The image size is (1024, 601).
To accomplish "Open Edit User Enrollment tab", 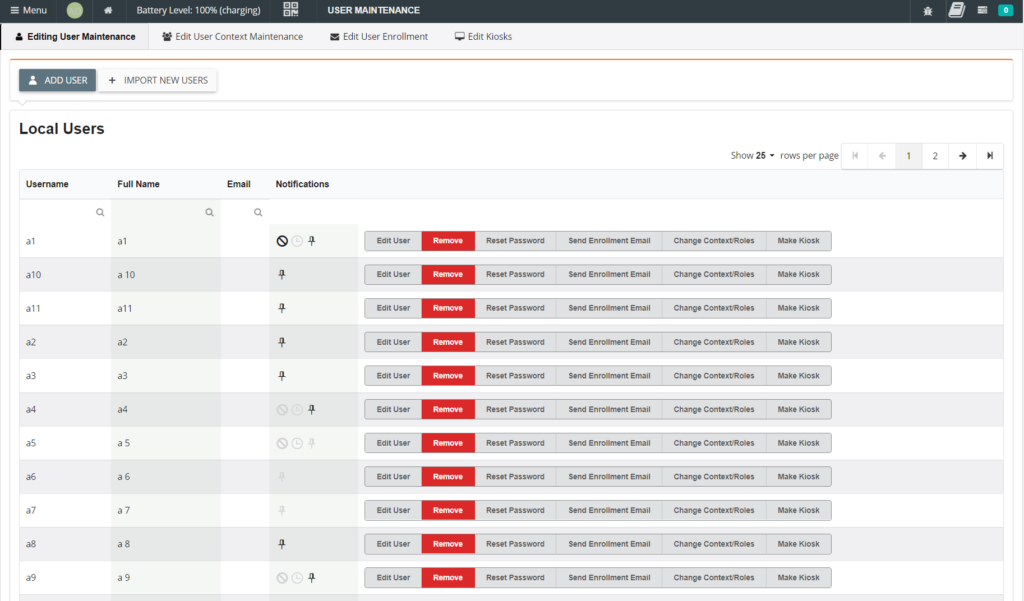I will coord(379,37).
